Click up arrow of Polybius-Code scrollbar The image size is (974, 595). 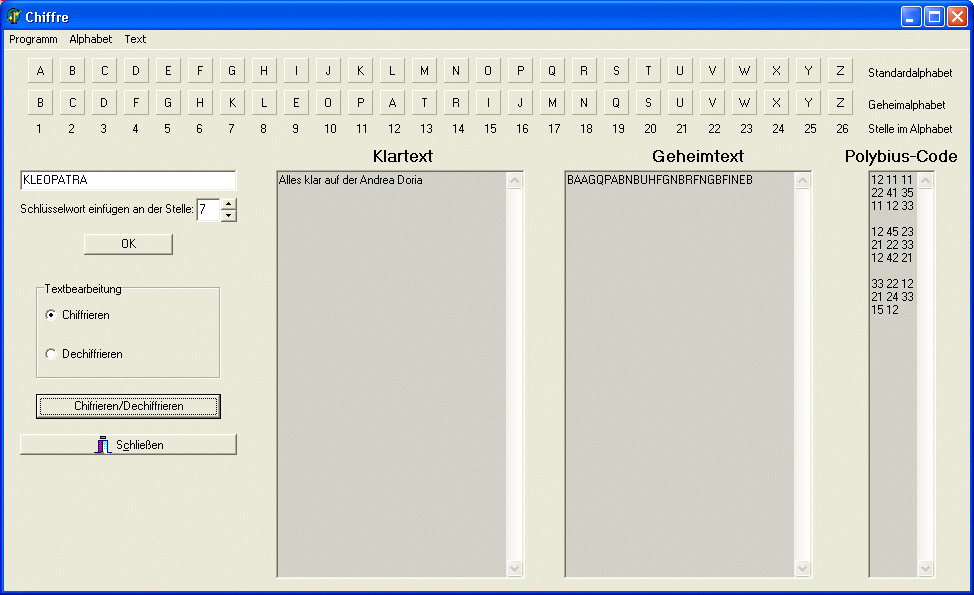coord(926,181)
